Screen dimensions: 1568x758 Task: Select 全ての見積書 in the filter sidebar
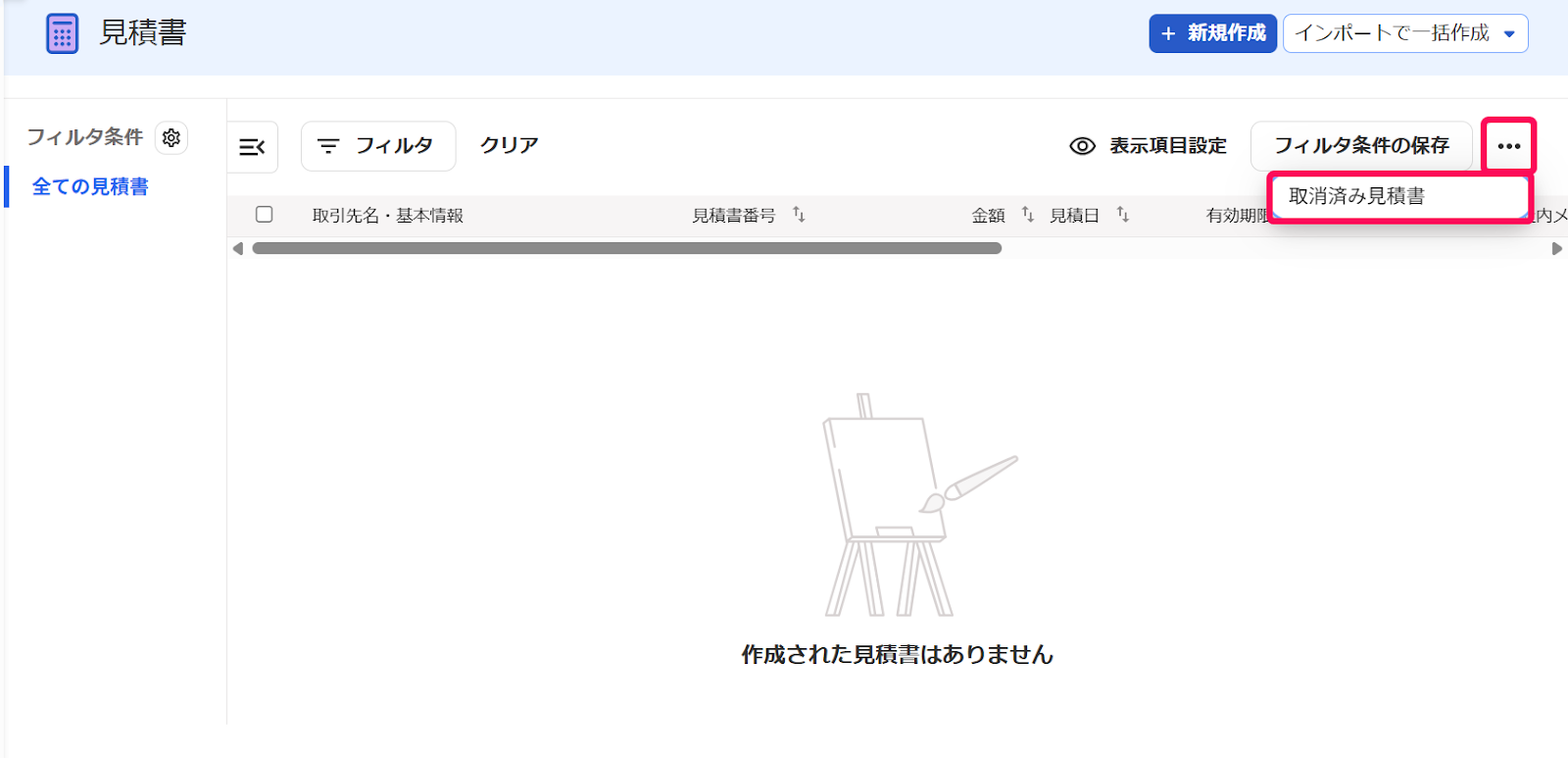click(90, 186)
